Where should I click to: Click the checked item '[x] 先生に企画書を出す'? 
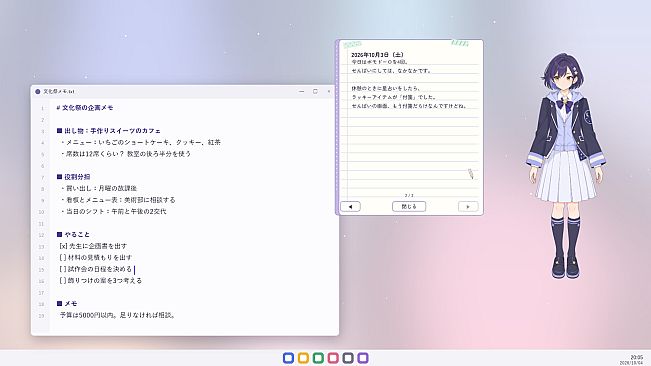[93, 246]
